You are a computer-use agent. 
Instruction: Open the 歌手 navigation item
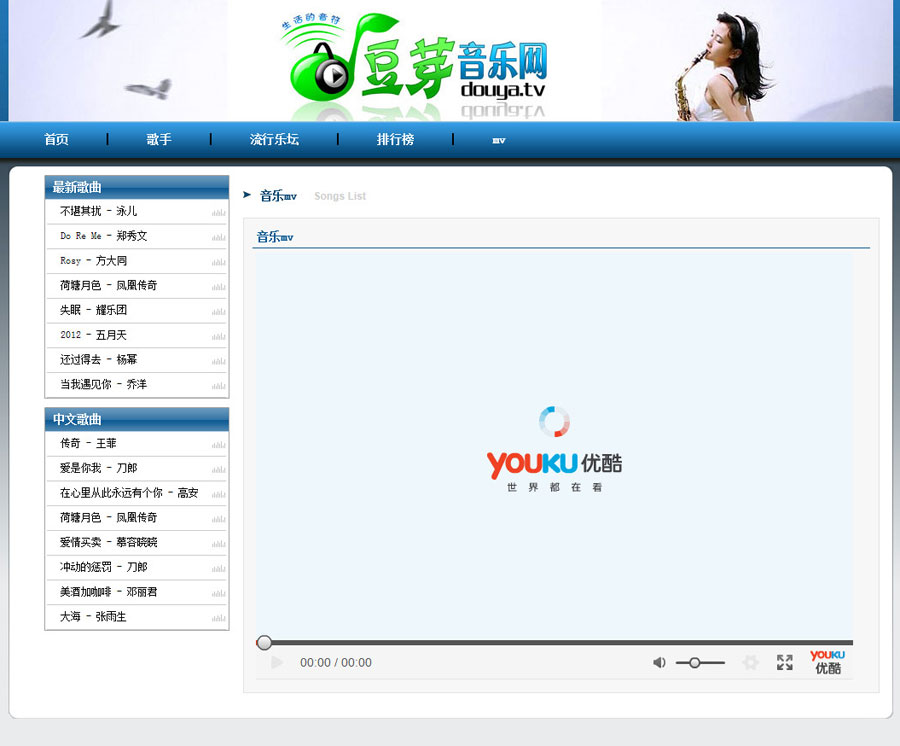click(x=159, y=139)
